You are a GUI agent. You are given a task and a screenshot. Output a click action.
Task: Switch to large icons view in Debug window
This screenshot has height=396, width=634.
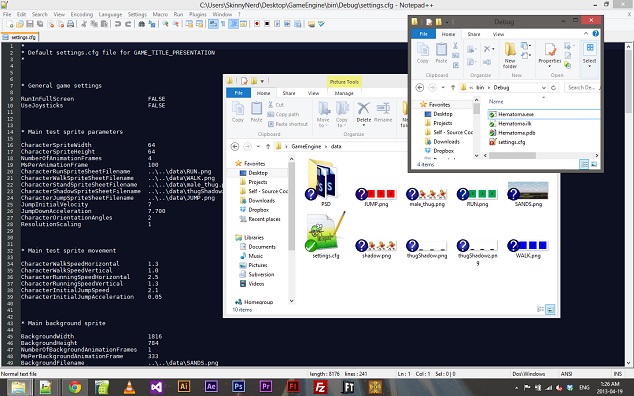594,164
